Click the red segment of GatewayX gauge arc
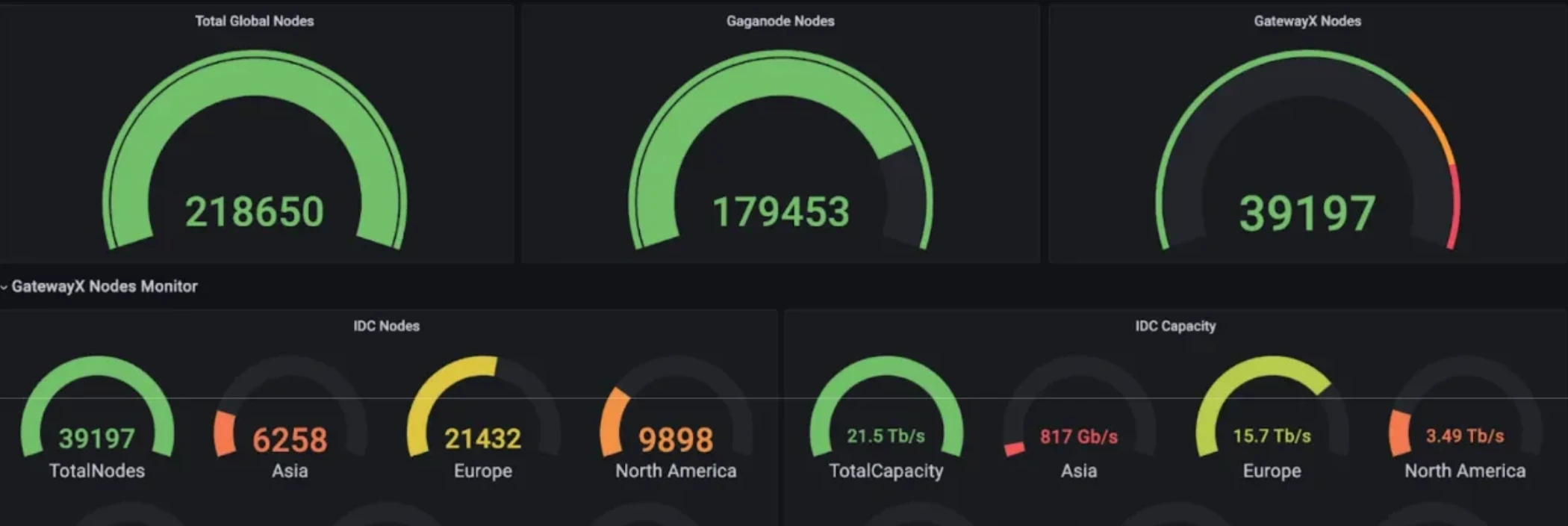1568x526 pixels. point(1455,209)
